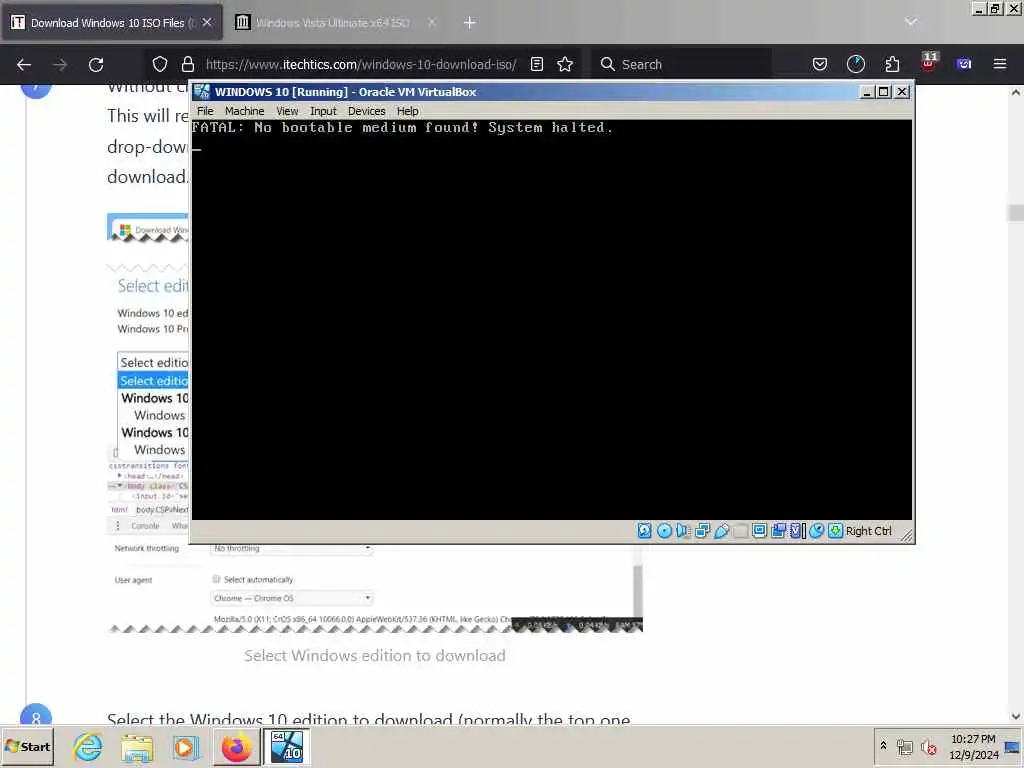Click the virtualization V icon in VirtualBox status bar

click(x=797, y=531)
